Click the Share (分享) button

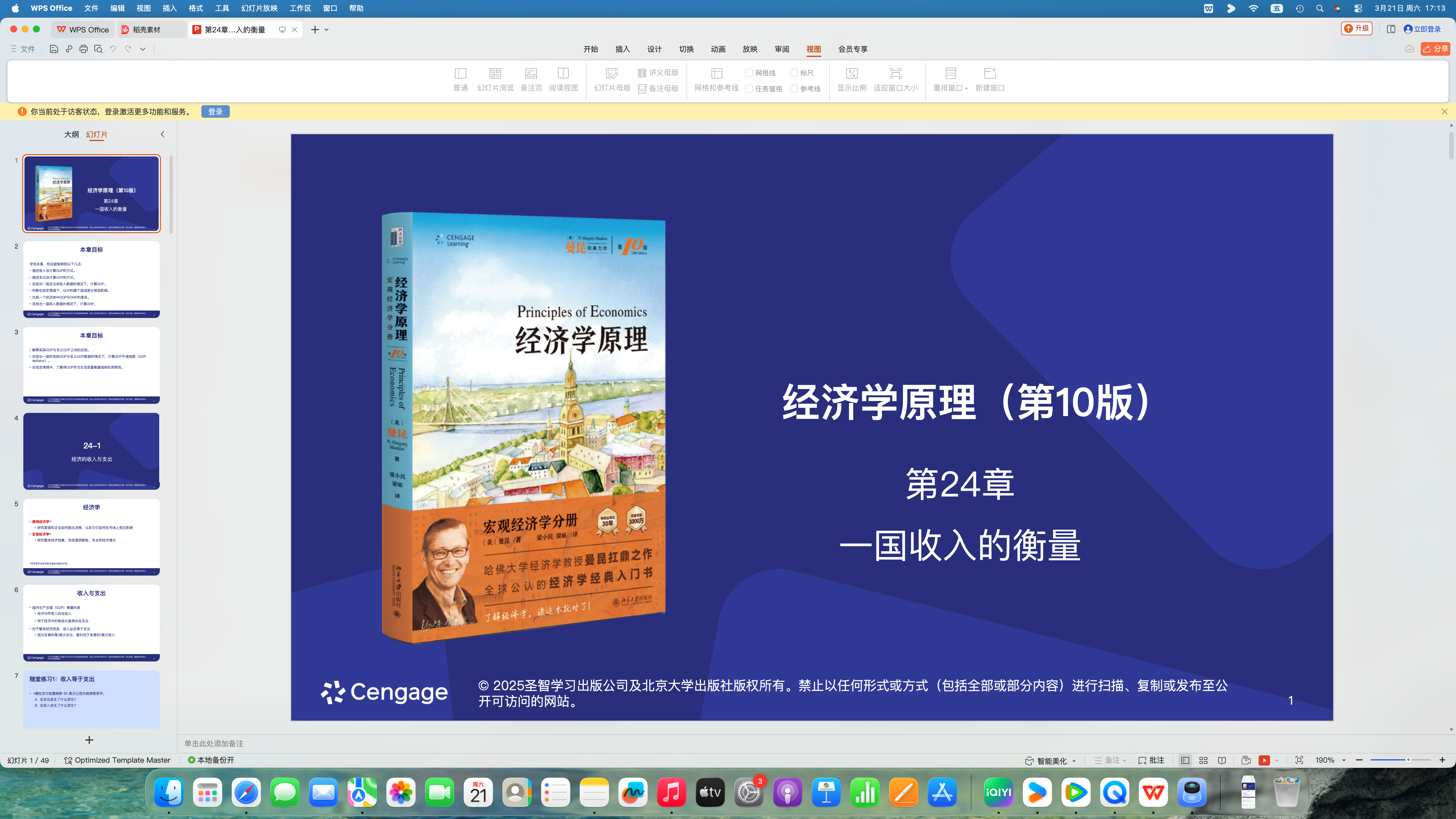tap(1435, 49)
